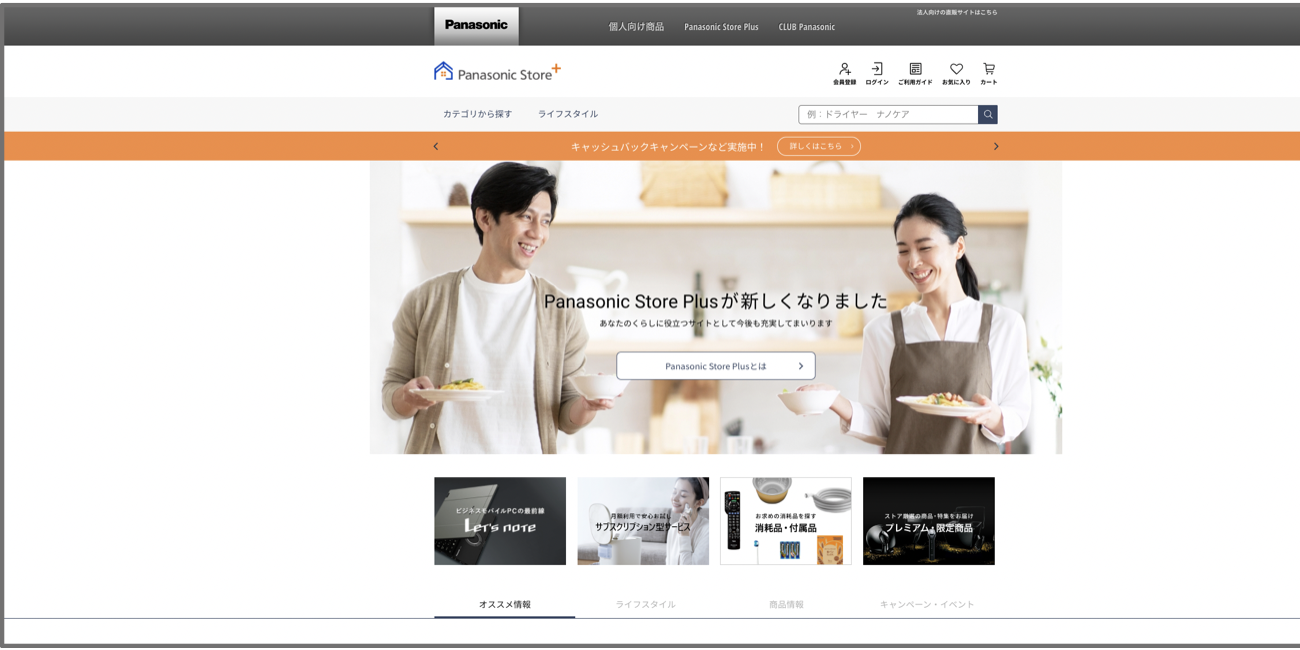Viewport: 1300px width, 650px height.
Task: Switch to the ライフスタイル tab below thumbnails
Action: [646, 604]
